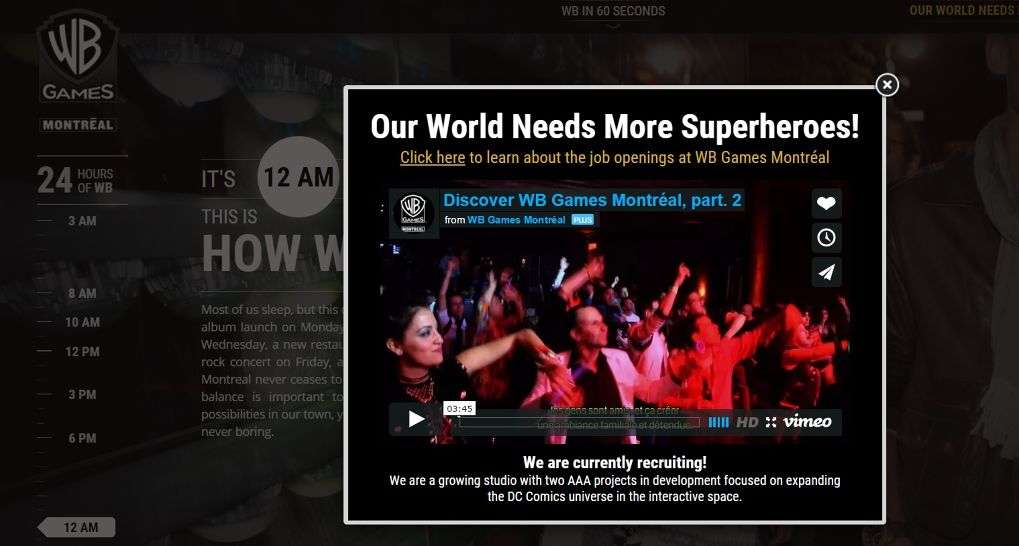This screenshot has height=546, width=1019.
Task: Jump to 3 AM on the timeline
Action: [82, 221]
